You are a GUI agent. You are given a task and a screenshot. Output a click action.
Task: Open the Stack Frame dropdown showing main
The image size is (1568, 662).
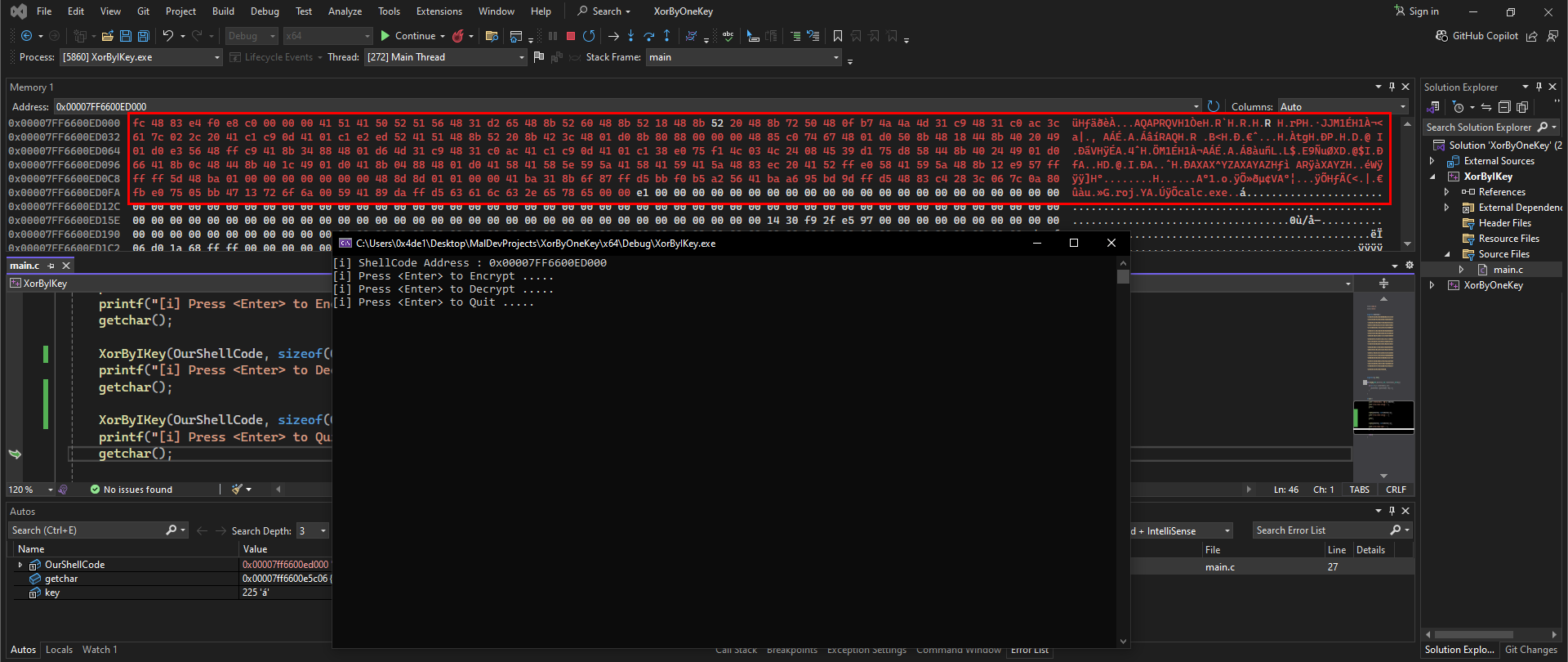coord(743,57)
